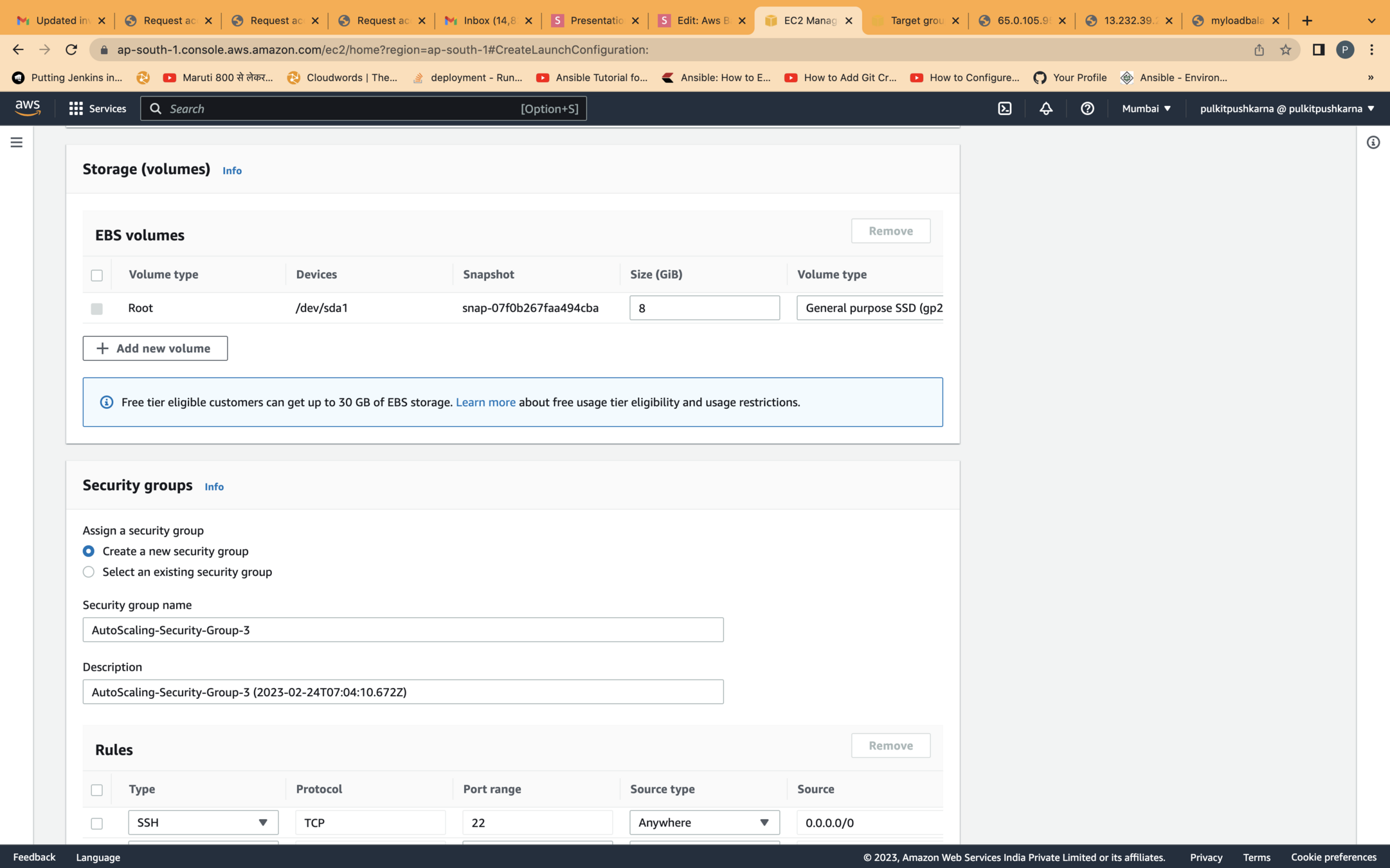Click Add new volume button
This screenshot has width=1390, height=868.
[x=155, y=348]
